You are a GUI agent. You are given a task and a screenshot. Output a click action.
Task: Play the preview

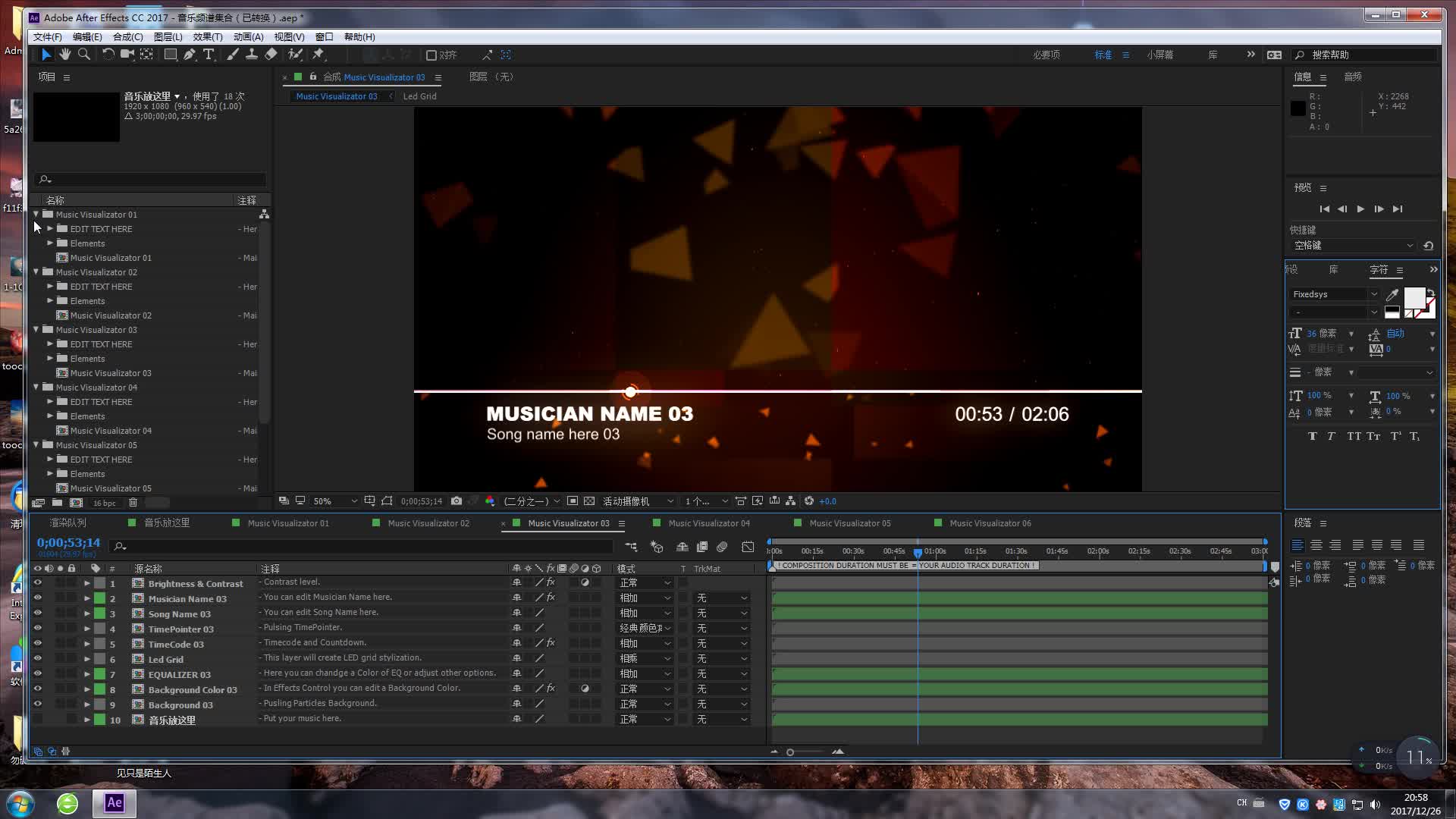(x=1360, y=209)
